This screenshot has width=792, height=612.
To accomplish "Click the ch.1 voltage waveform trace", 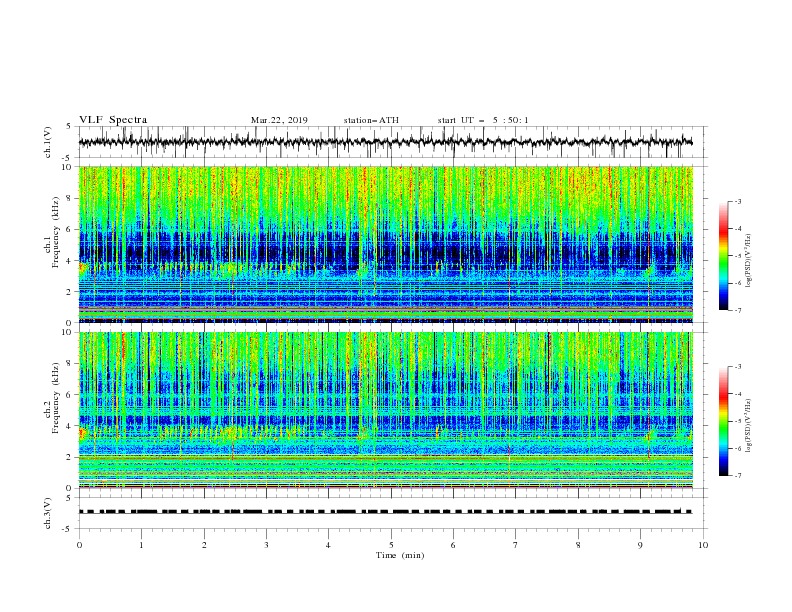I will point(386,142).
